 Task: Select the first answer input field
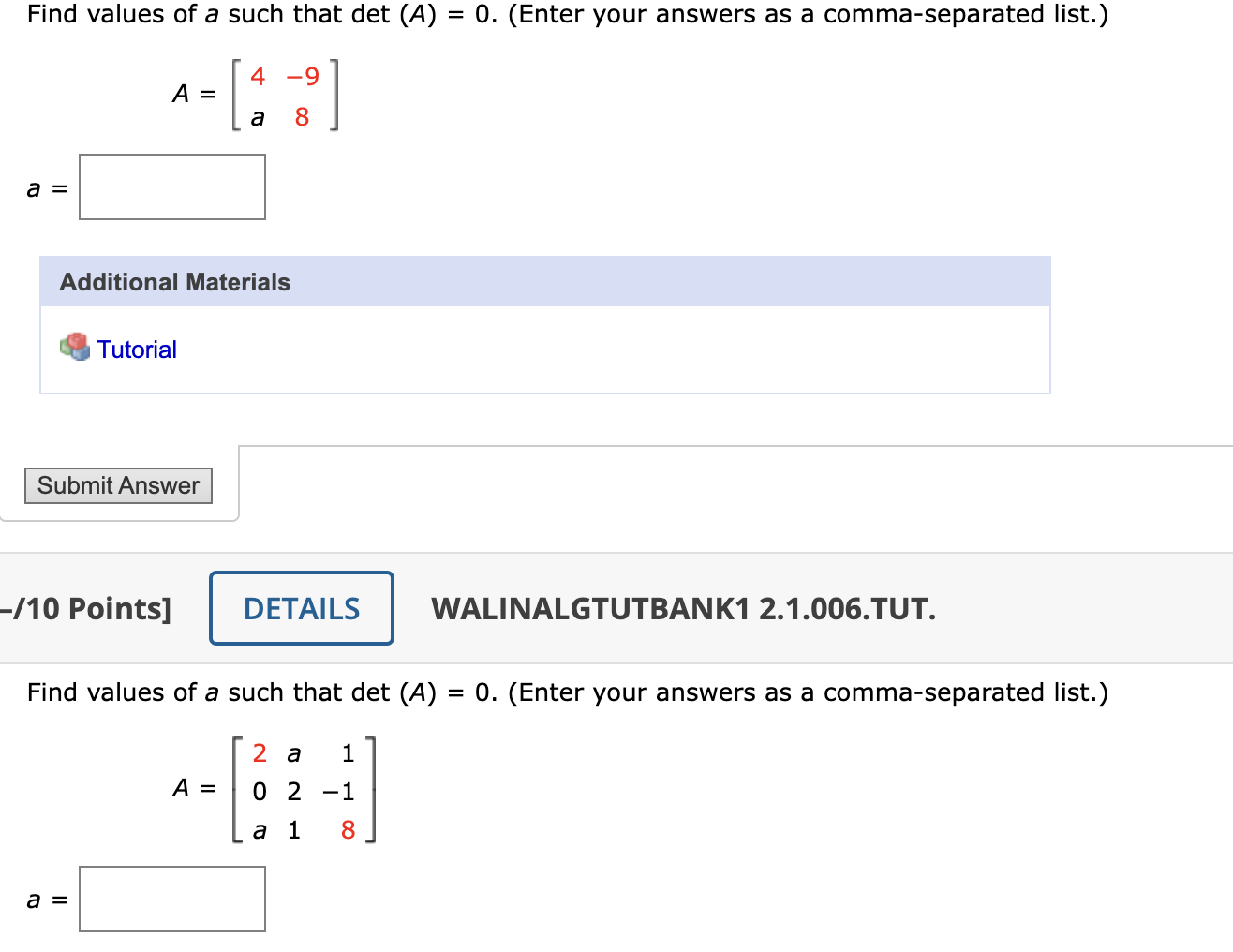[171, 186]
